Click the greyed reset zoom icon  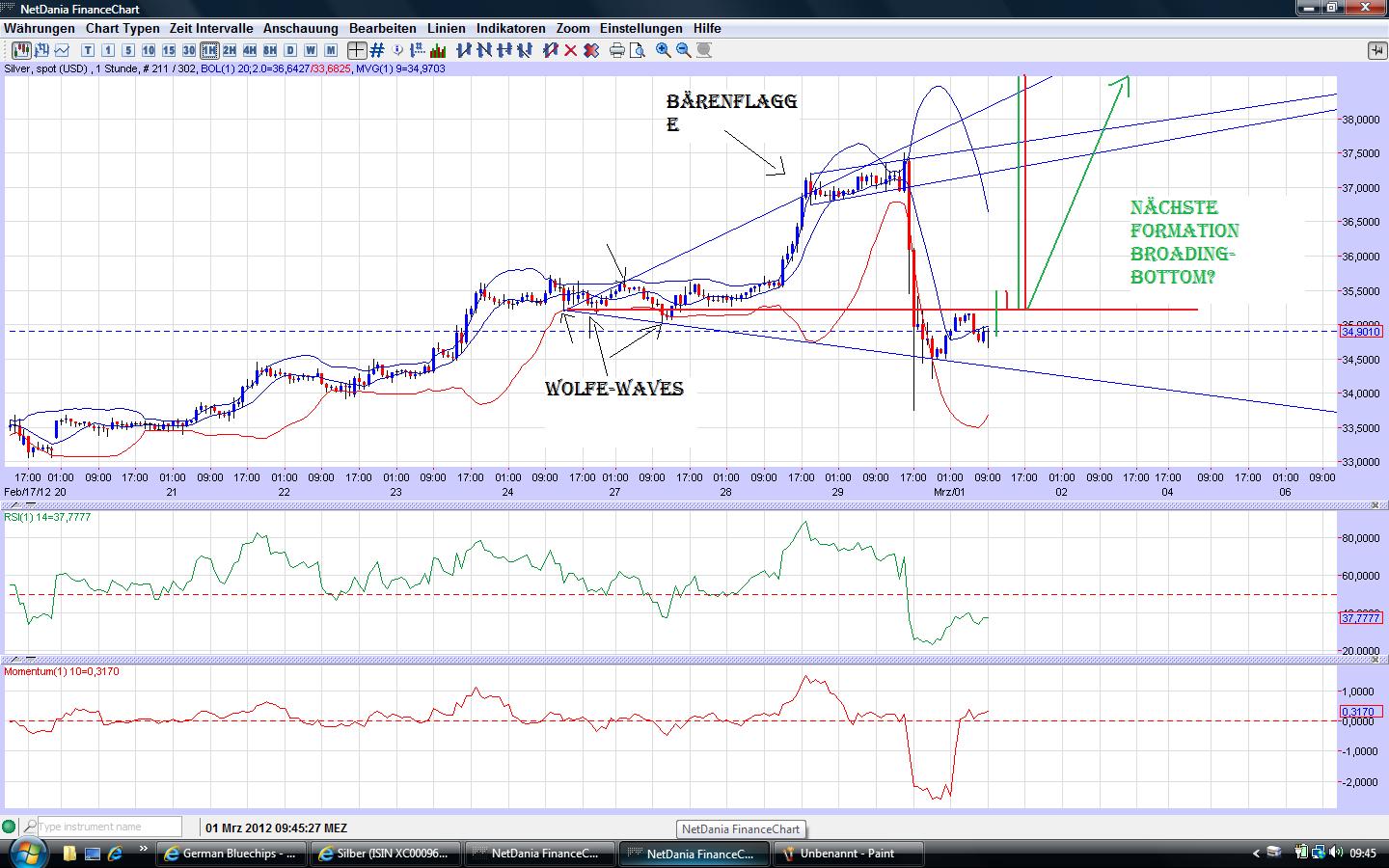[704, 50]
